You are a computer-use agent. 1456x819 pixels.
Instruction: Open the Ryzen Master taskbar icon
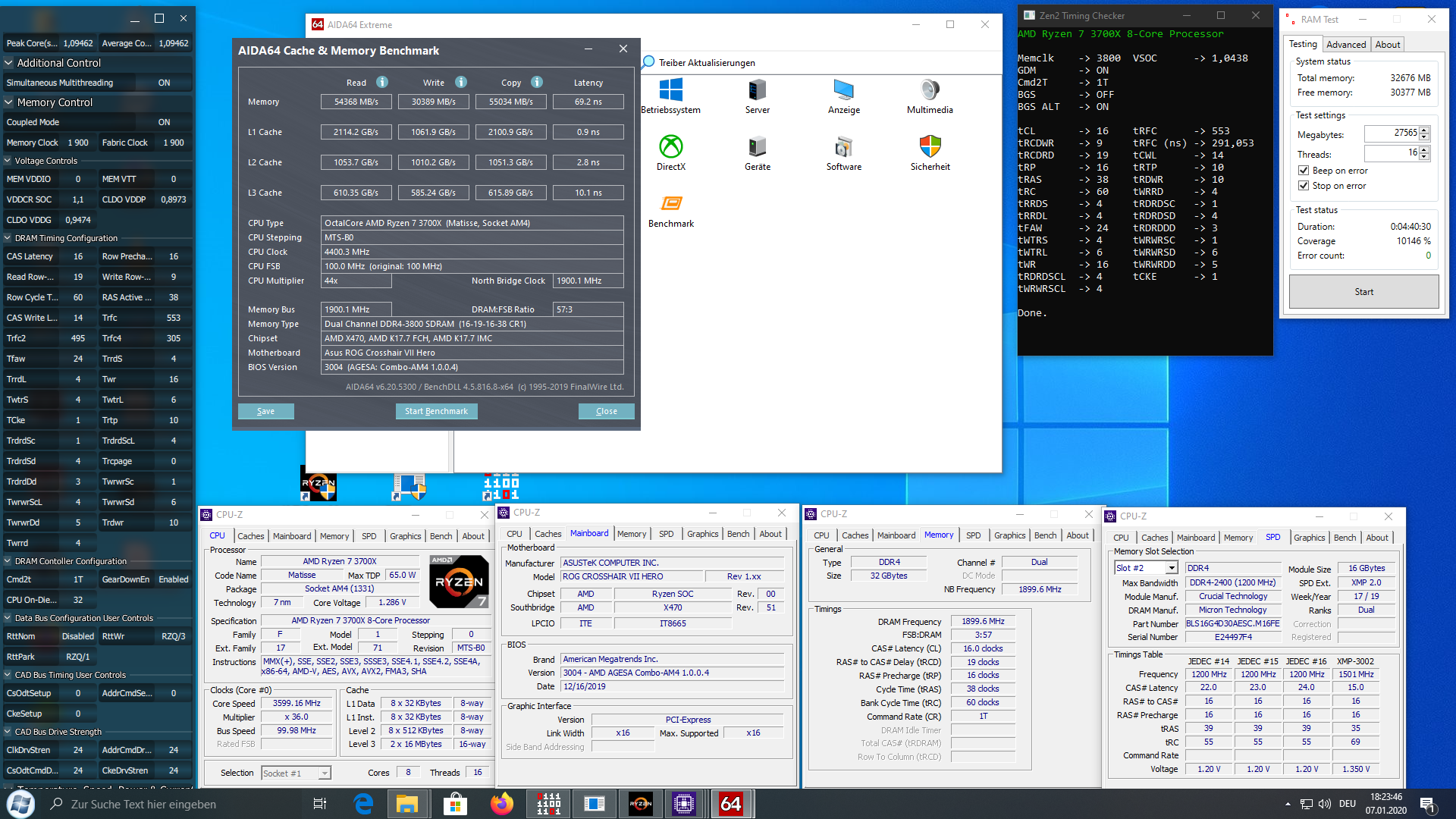click(641, 804)
